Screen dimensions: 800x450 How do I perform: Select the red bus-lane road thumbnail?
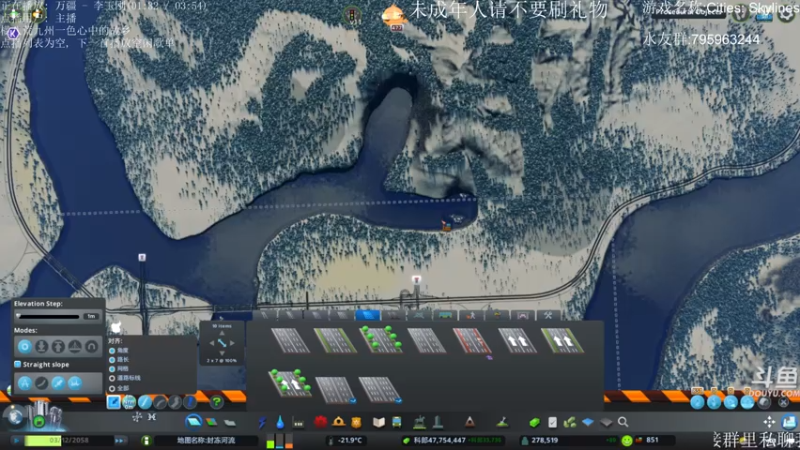pyautogui.click(x=472, y=340)
